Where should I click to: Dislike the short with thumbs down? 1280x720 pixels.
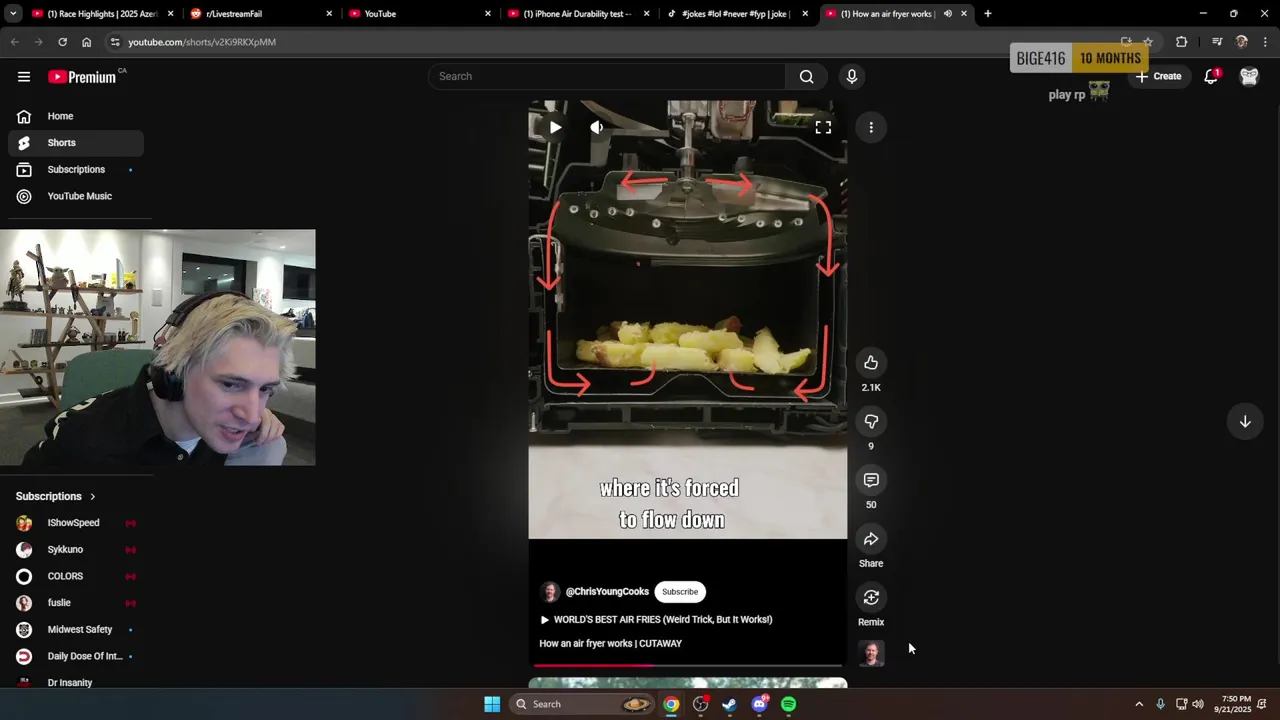[x=871, y=422]
